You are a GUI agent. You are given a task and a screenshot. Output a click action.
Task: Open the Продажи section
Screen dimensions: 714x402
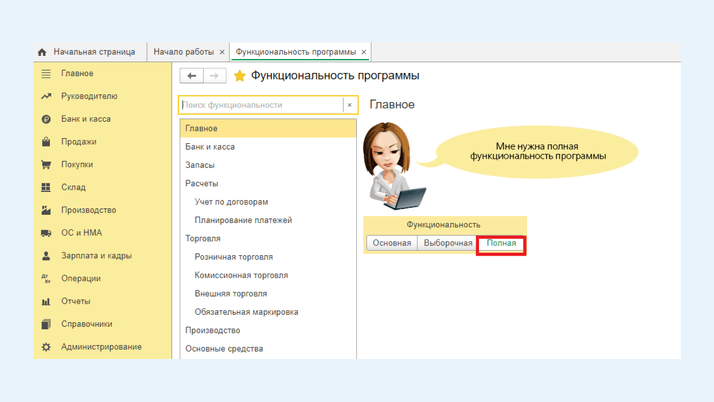tap(79, 142)
